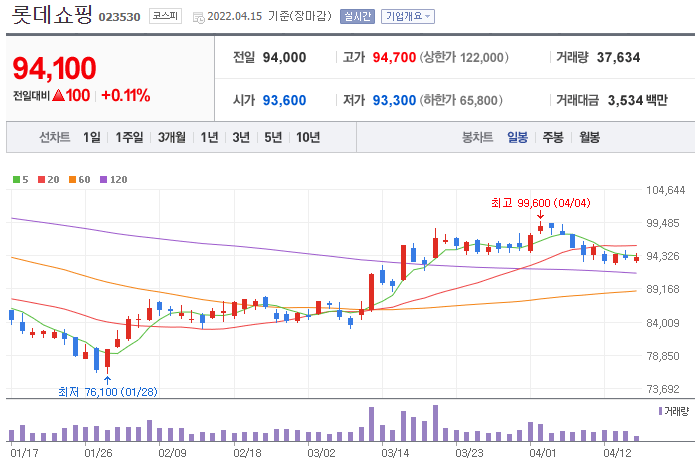Select the 10년 line chart tab

[x=308, y=137]
